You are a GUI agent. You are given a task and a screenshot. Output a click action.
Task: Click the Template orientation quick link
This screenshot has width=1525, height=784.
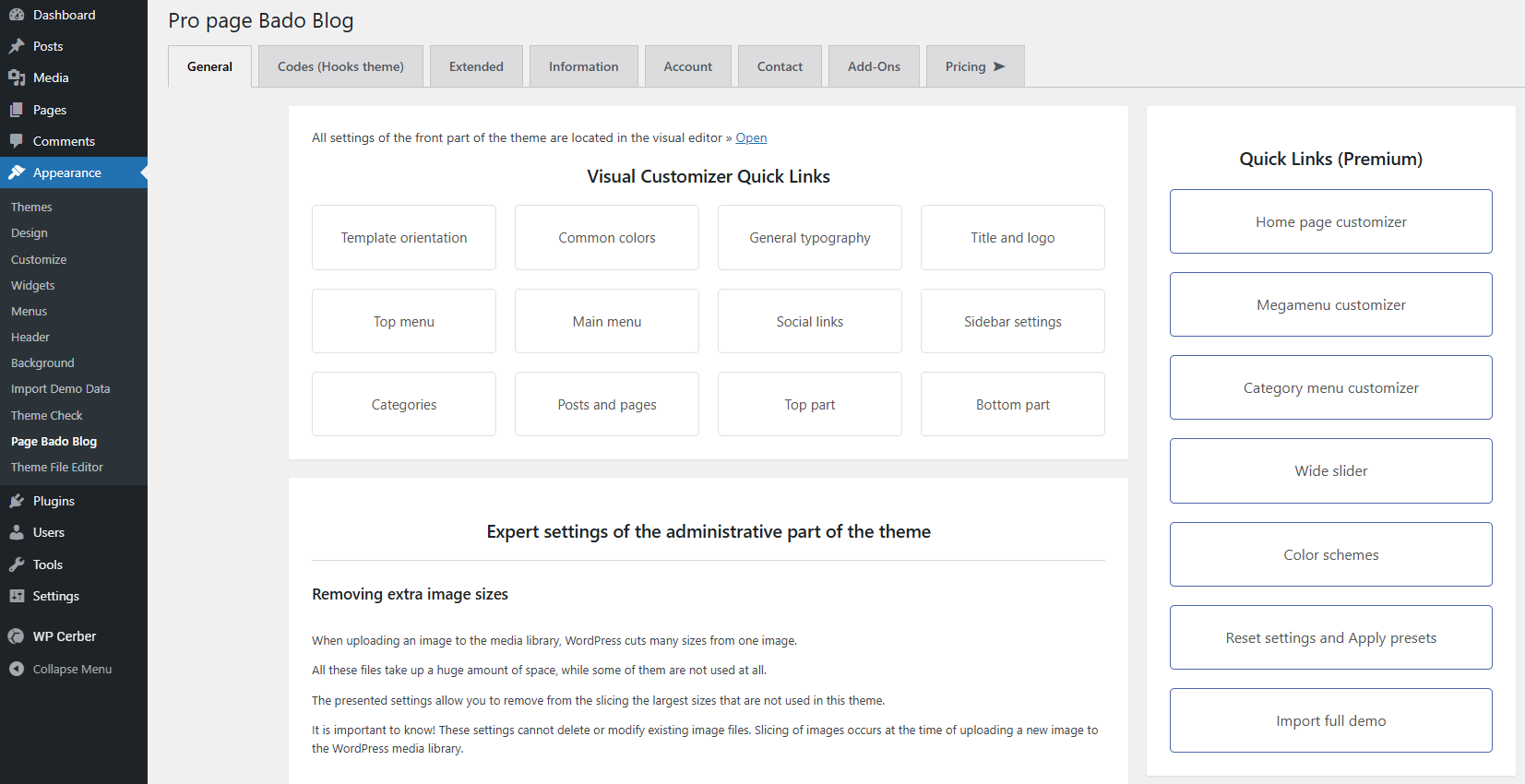tap(404, 238)
